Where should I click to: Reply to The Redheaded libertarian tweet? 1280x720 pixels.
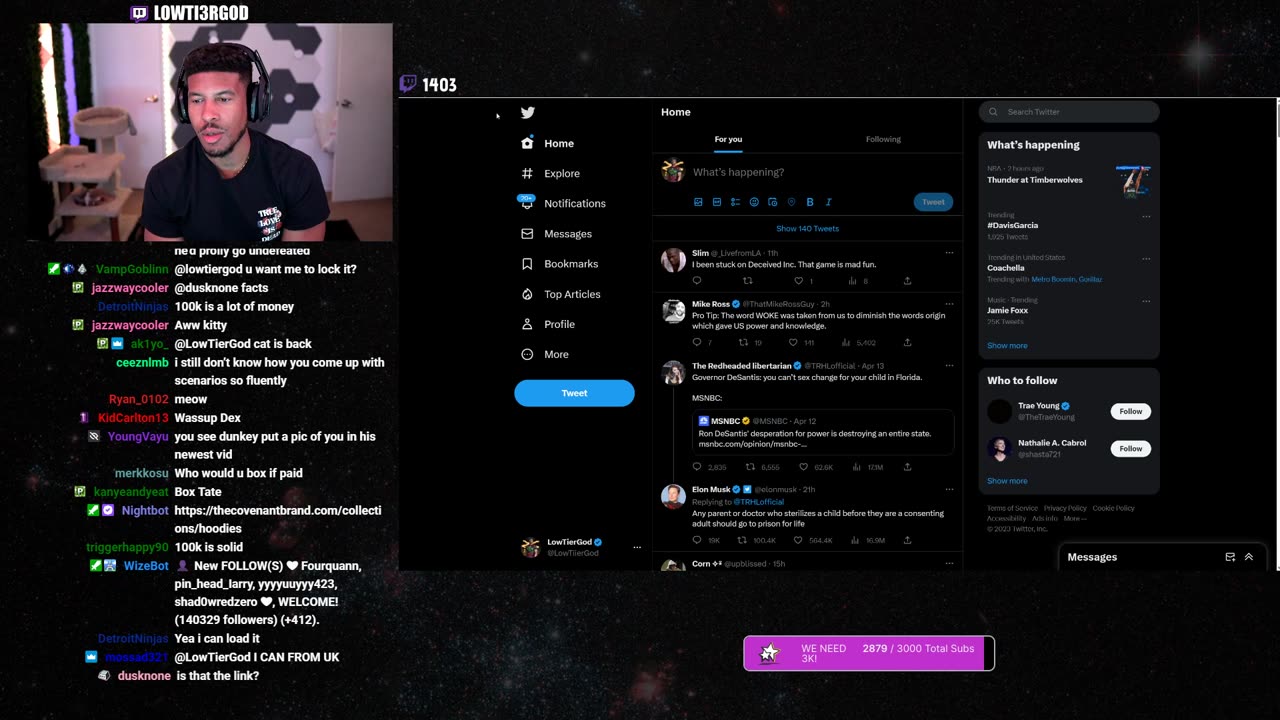tap(697, 467)
